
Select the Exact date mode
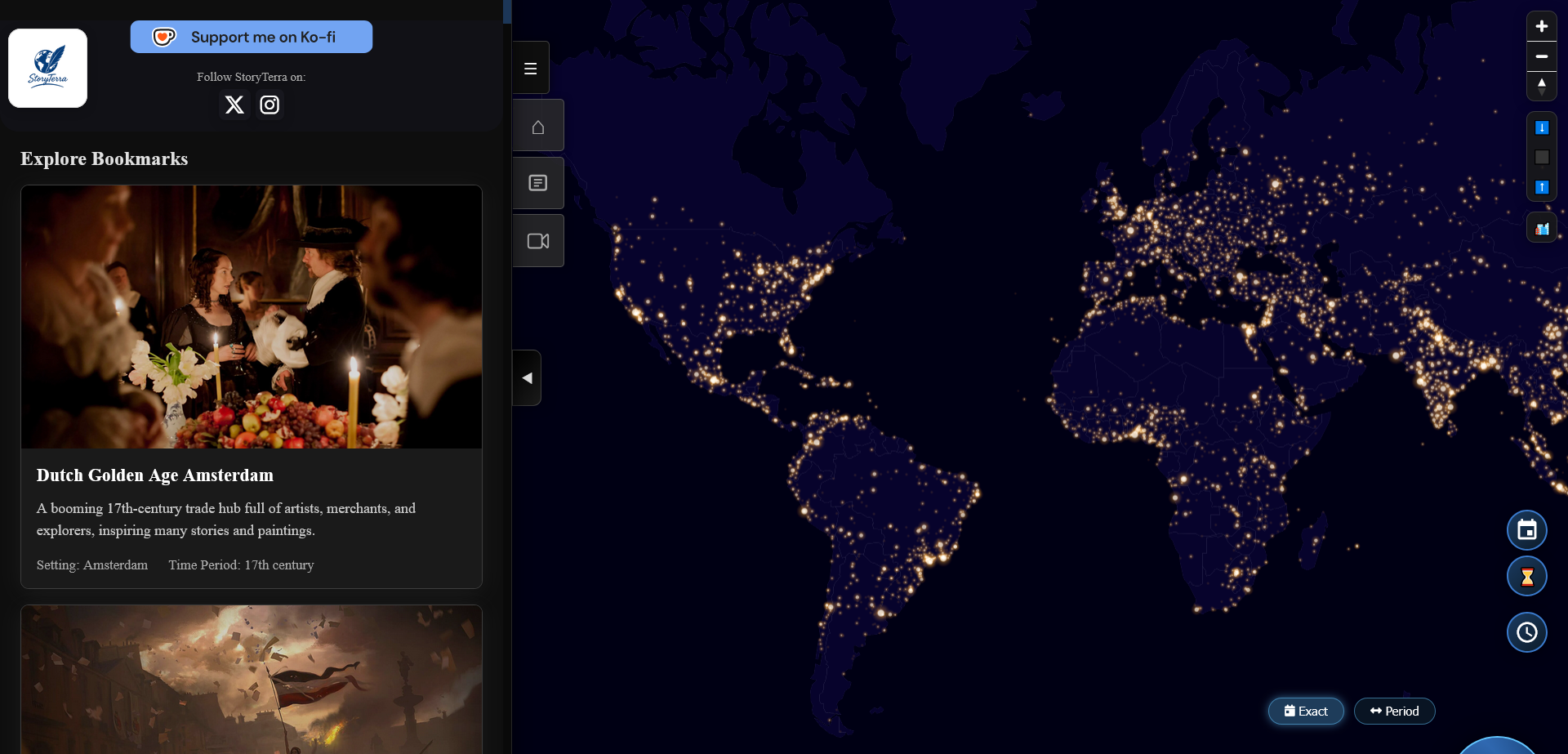click(1305, 711)
